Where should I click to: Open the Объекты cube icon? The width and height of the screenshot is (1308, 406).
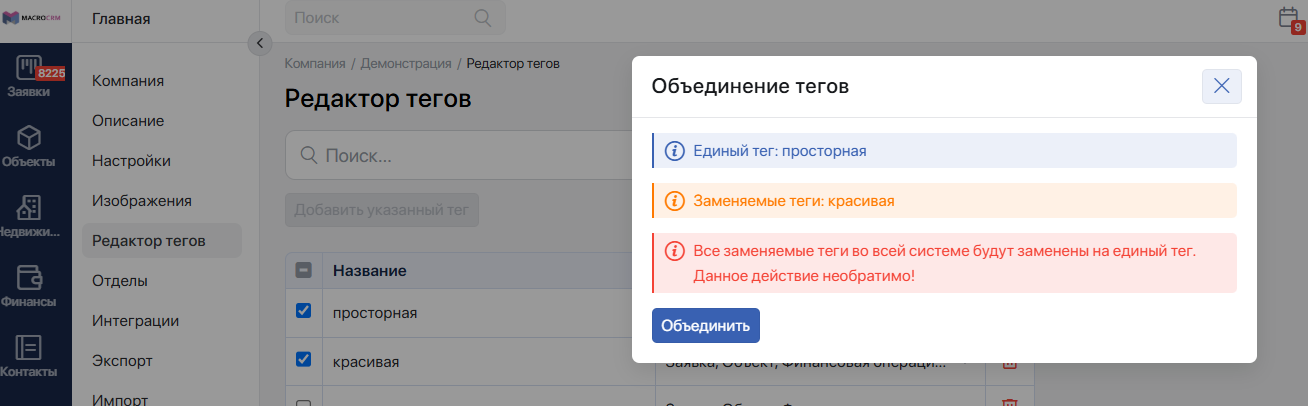(x=30, y=137)
